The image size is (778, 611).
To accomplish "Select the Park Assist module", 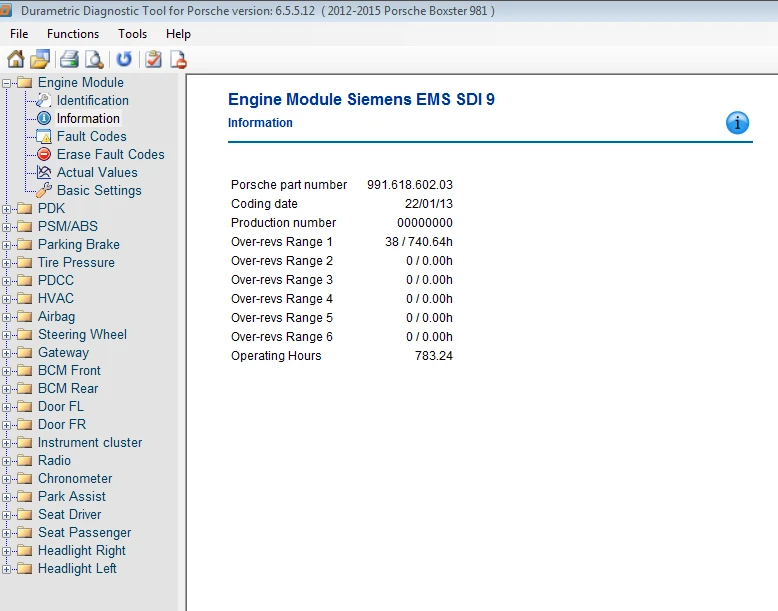I will click(x=72, y=496).
